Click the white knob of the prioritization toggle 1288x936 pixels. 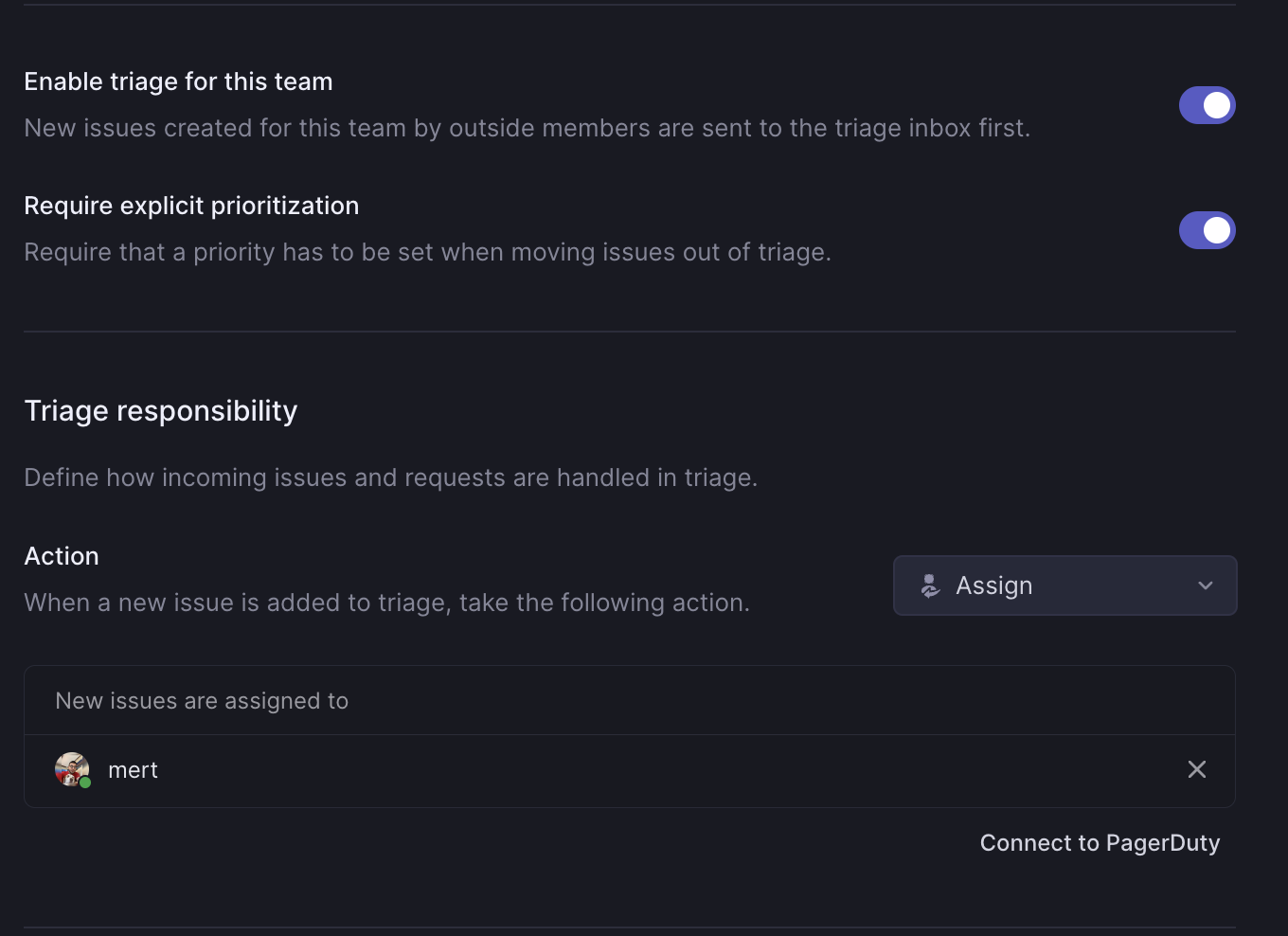coord(1219,230)
